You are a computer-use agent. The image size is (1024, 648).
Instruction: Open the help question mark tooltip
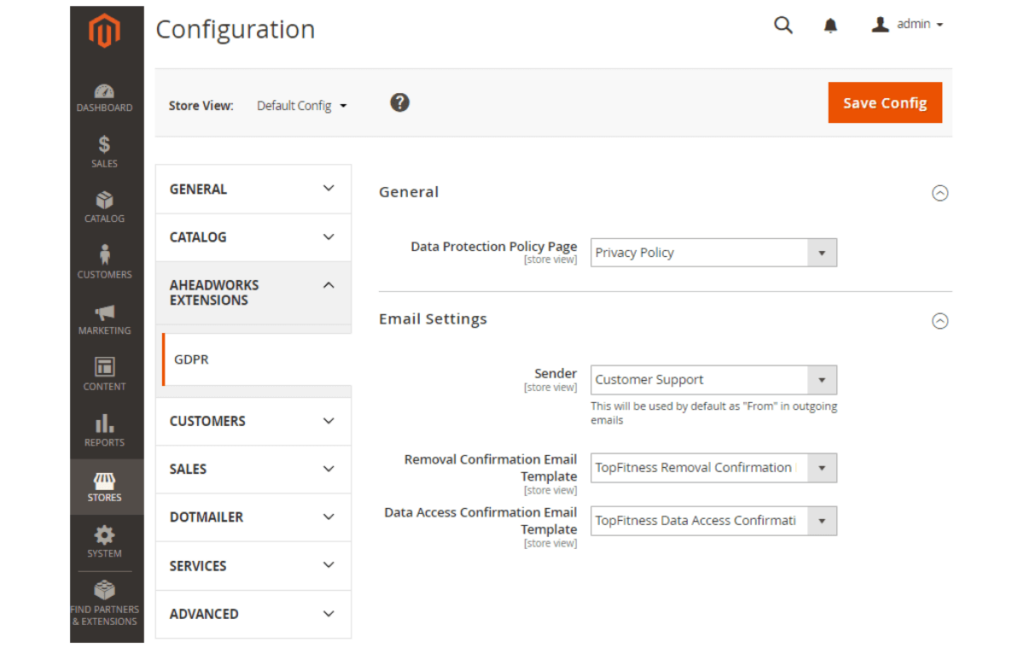point(399,102)
